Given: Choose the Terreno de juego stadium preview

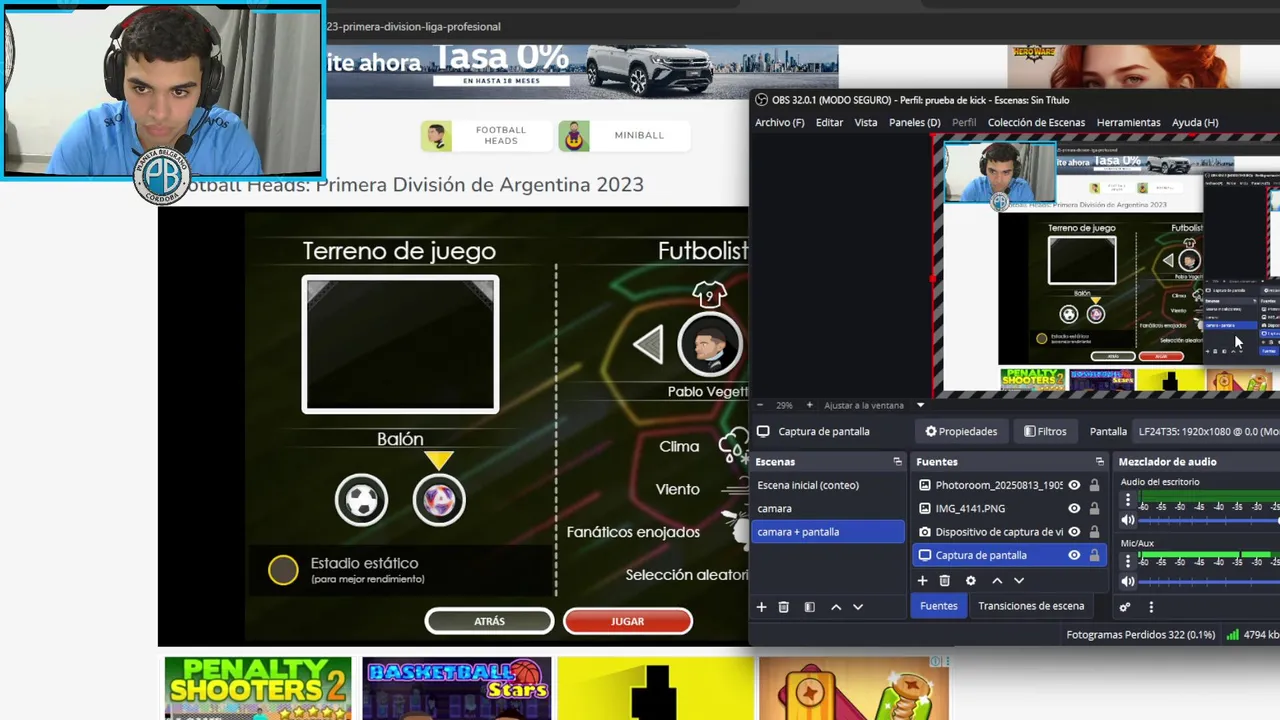Looking at the screenshot, I should pyautogui.click(x=400, y=344).
